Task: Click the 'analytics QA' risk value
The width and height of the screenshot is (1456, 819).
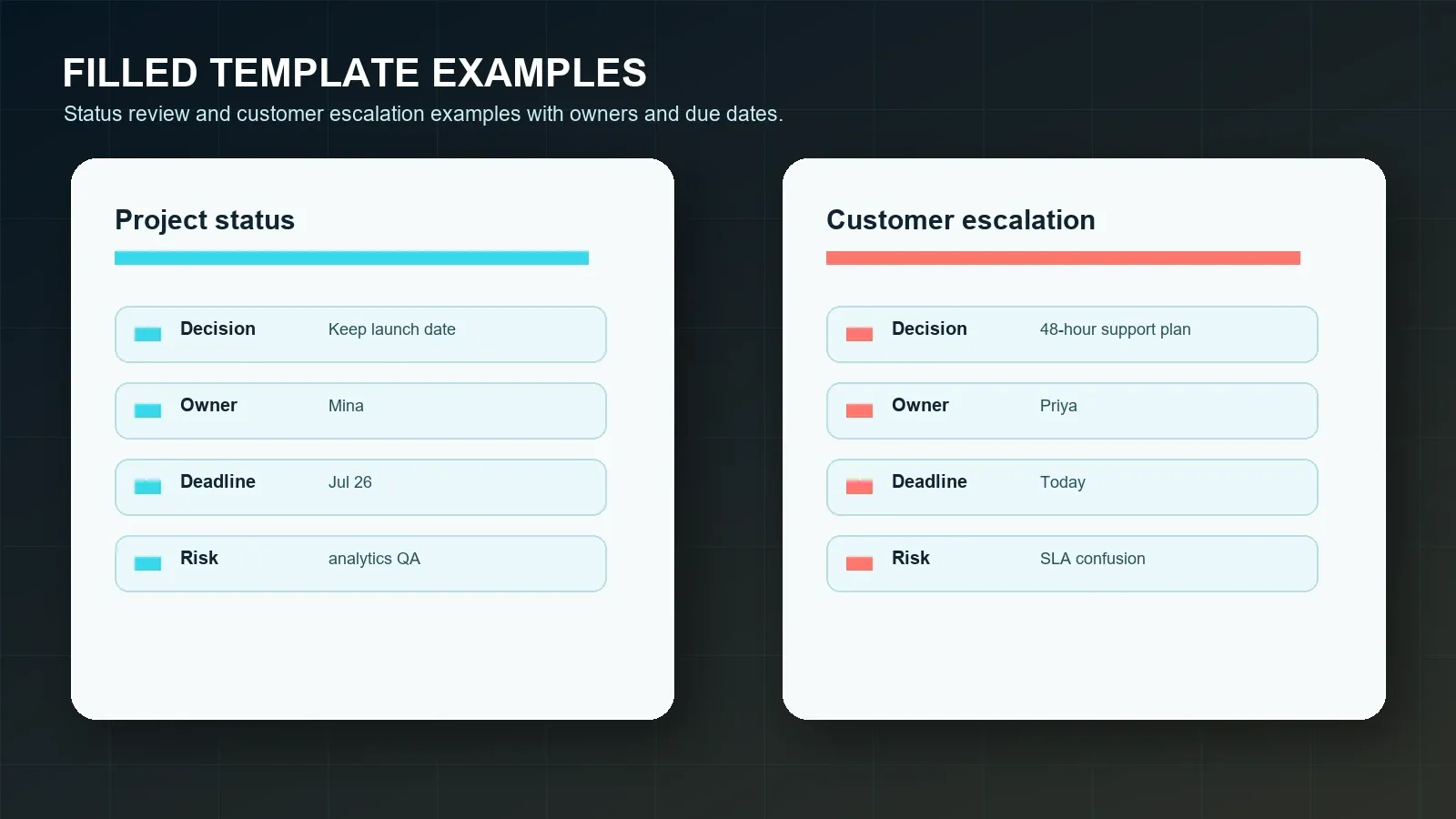Action: point(374,559)
